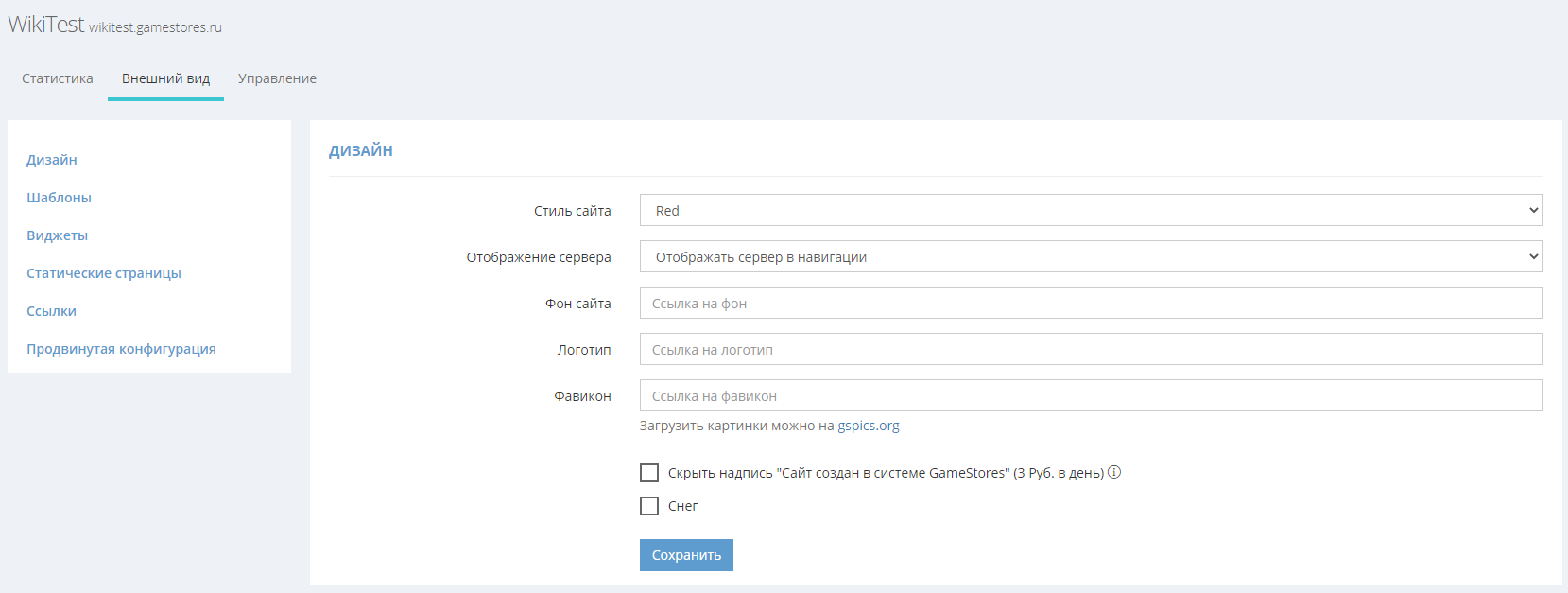Go to Ссылки in the sidebar
The width and height of the screenshot is (1568, 593).
click(51, 311)
